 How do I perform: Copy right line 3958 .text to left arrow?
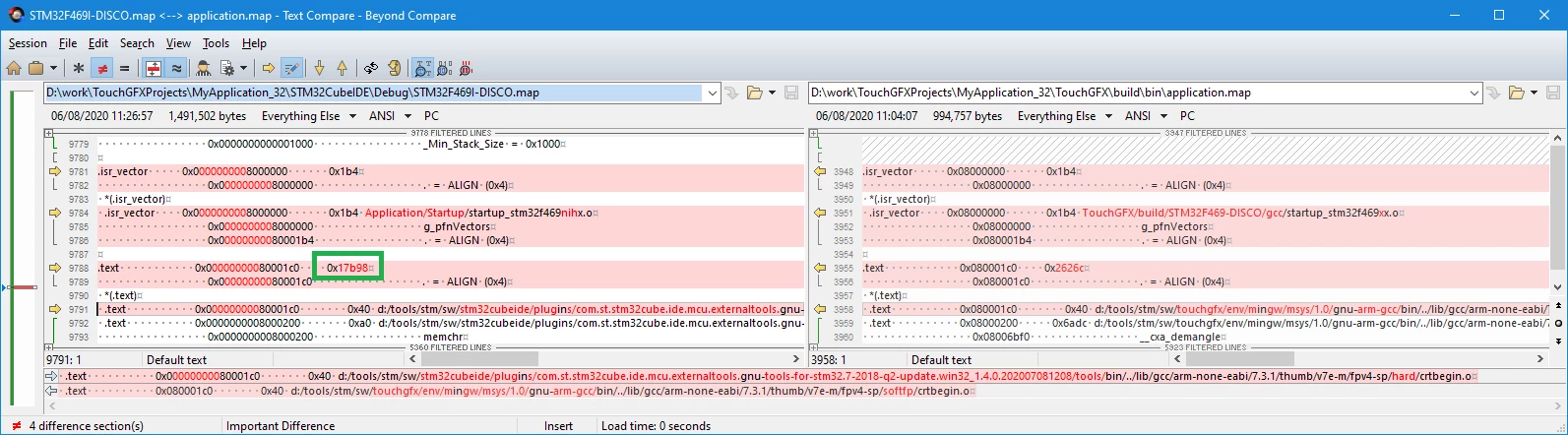[819, 309]
